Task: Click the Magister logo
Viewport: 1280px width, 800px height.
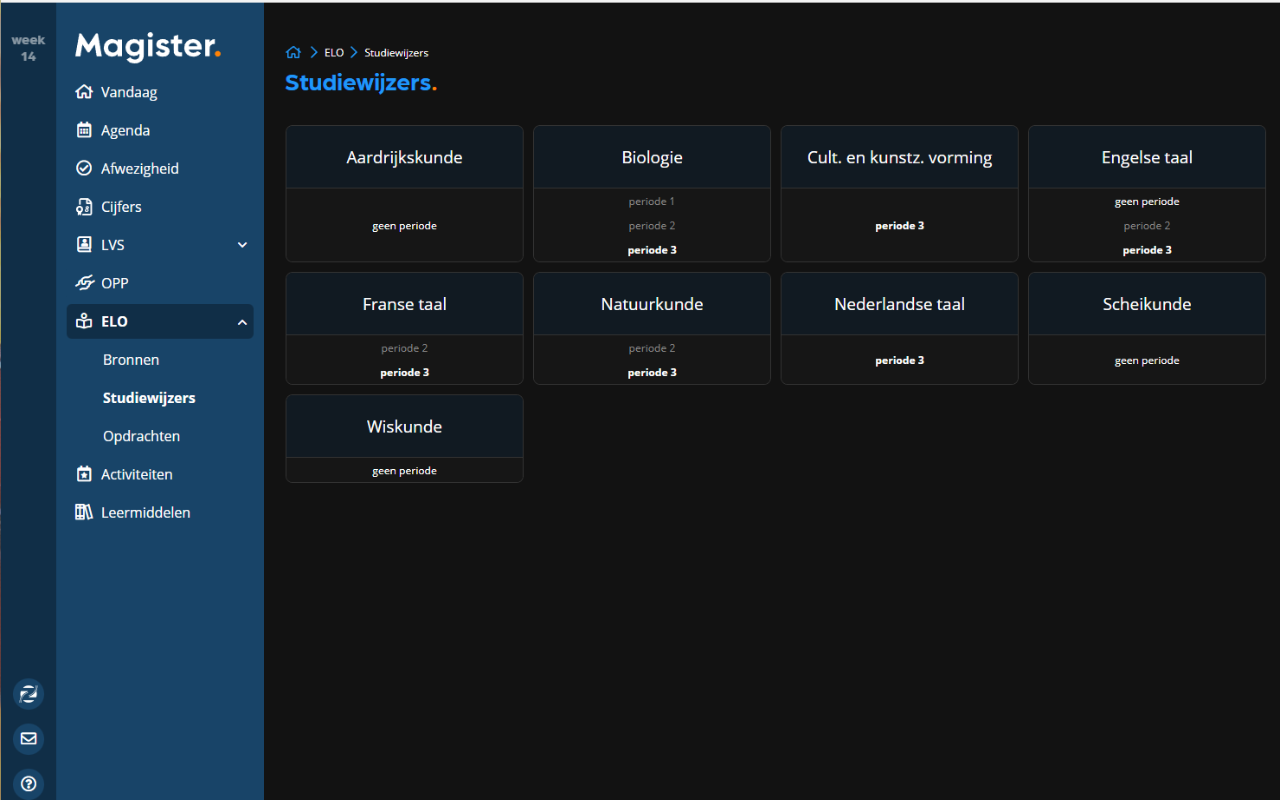Action: point(147,46)
